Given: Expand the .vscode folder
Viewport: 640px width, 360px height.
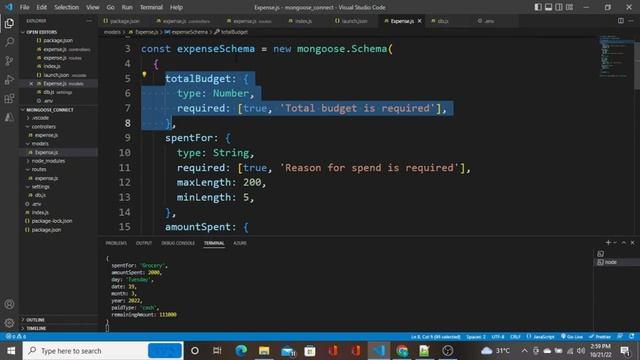Looking at the screenshot, I should (40, 118).
